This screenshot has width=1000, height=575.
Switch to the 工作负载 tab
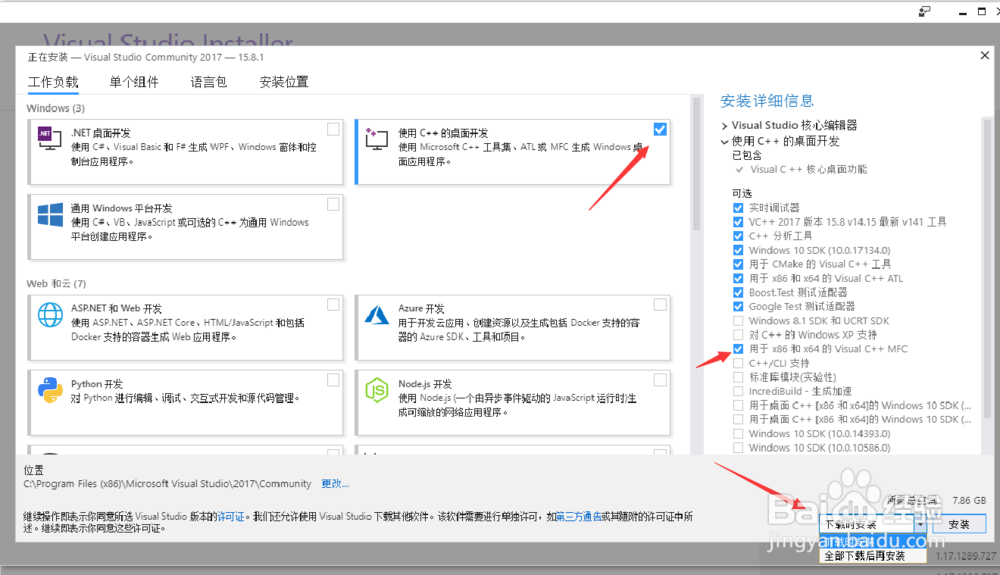(x=53, y=82)
